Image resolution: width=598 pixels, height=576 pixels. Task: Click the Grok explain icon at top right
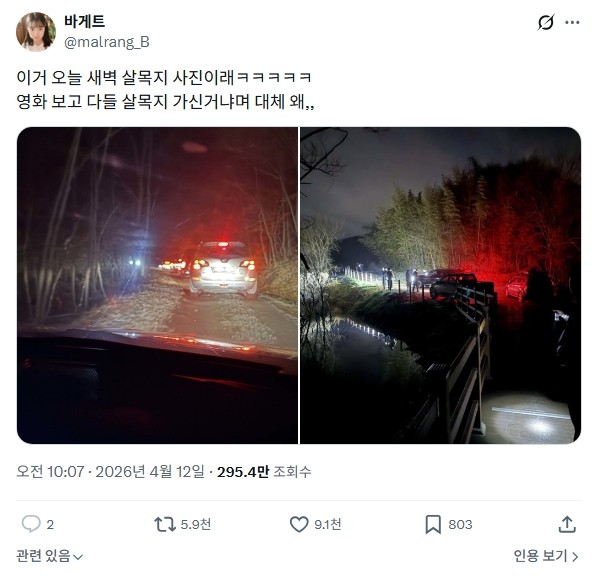click(x=545, y=23)
